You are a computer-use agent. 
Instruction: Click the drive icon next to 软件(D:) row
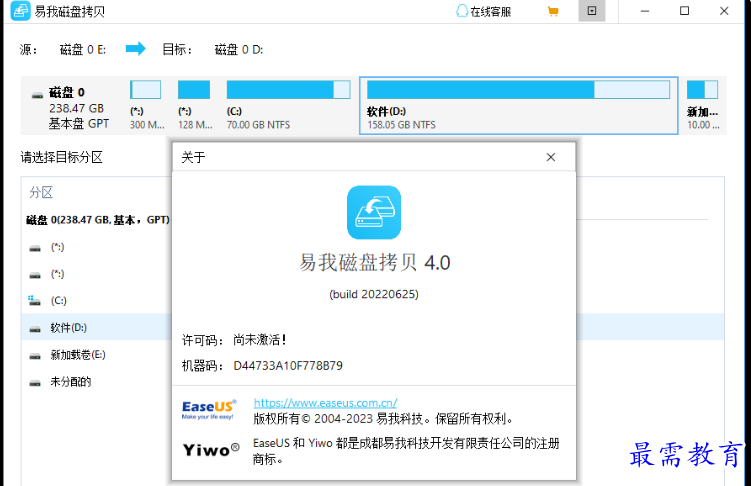[34, 328]
